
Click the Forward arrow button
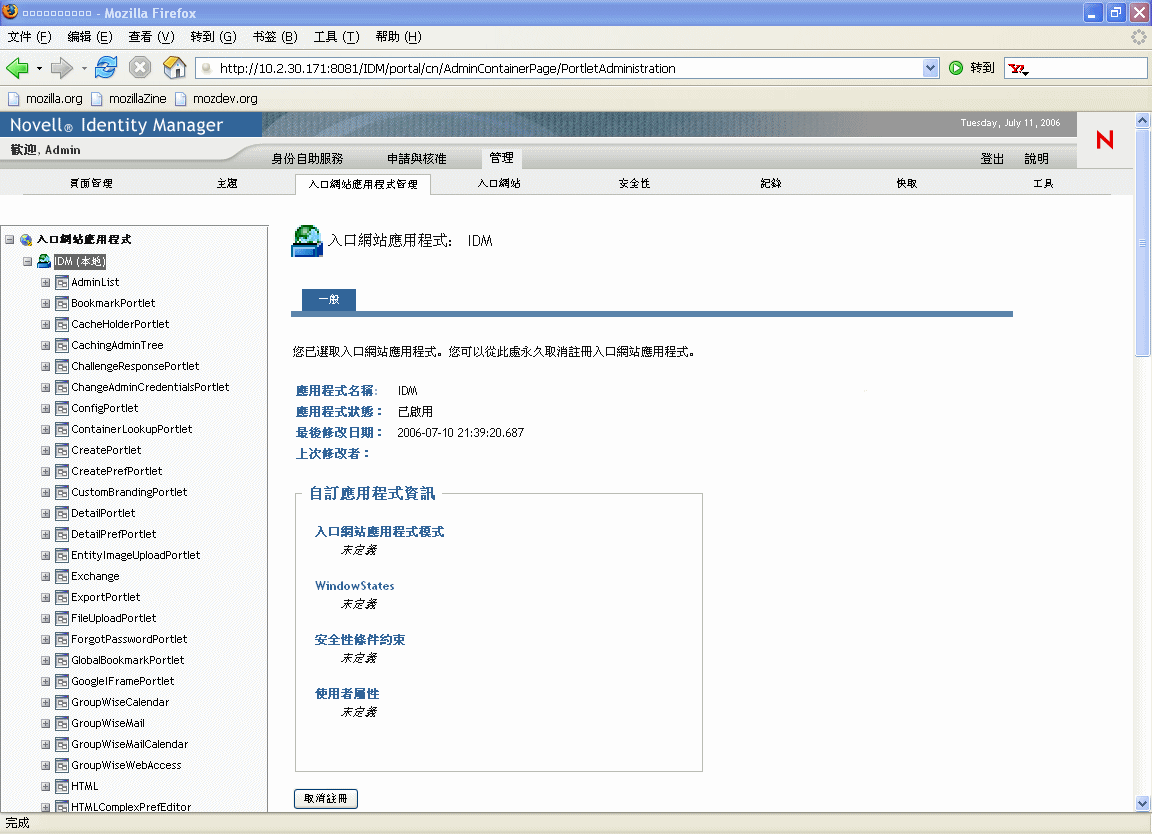pyautogui.click(x=62, y=68)
